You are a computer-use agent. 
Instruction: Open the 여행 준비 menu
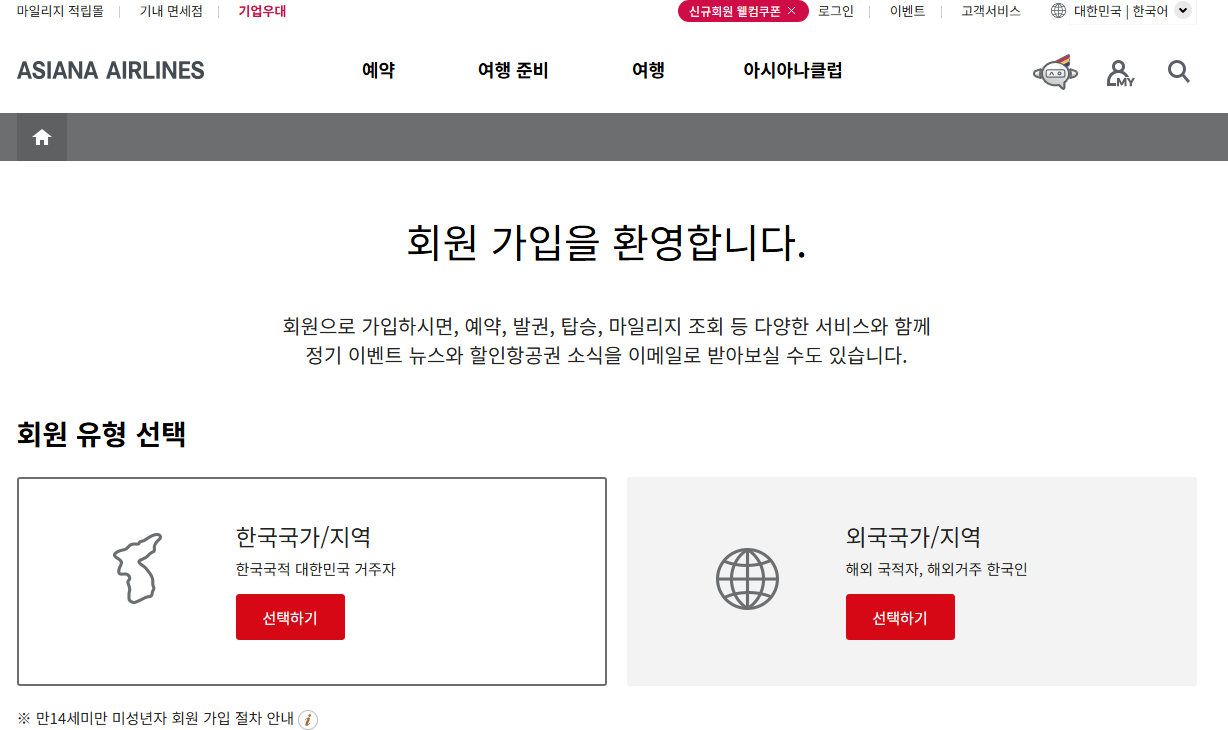[513, 70]
